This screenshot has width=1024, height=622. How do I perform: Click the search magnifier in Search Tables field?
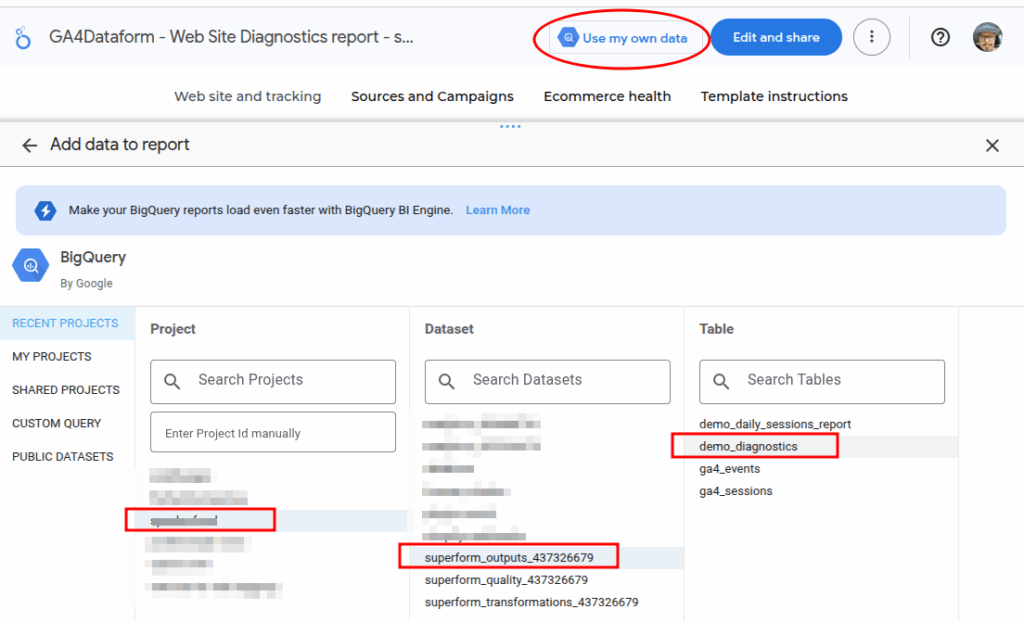click(721, 381)
